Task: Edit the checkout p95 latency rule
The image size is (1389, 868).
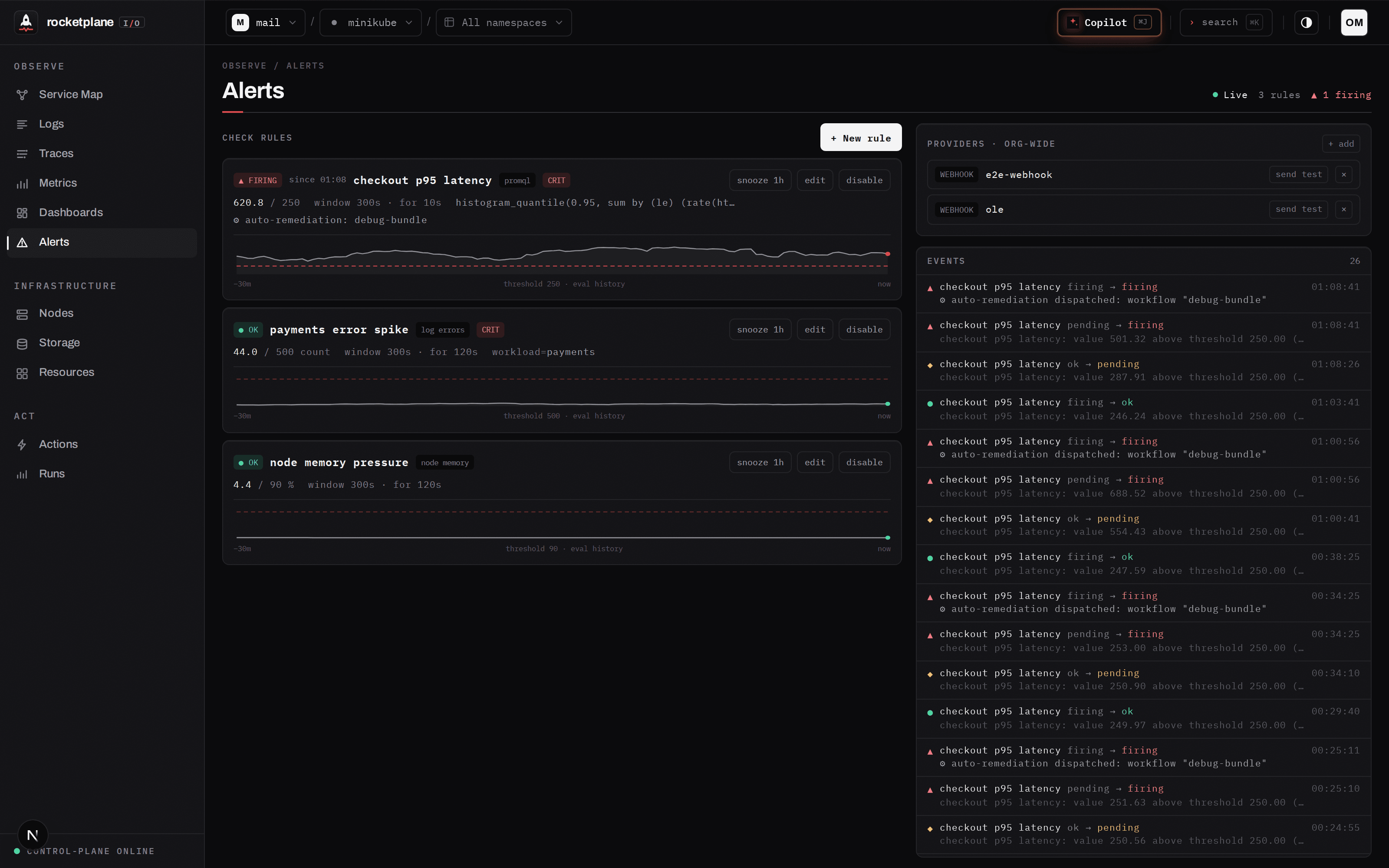Action: click(x=814, y=180)
